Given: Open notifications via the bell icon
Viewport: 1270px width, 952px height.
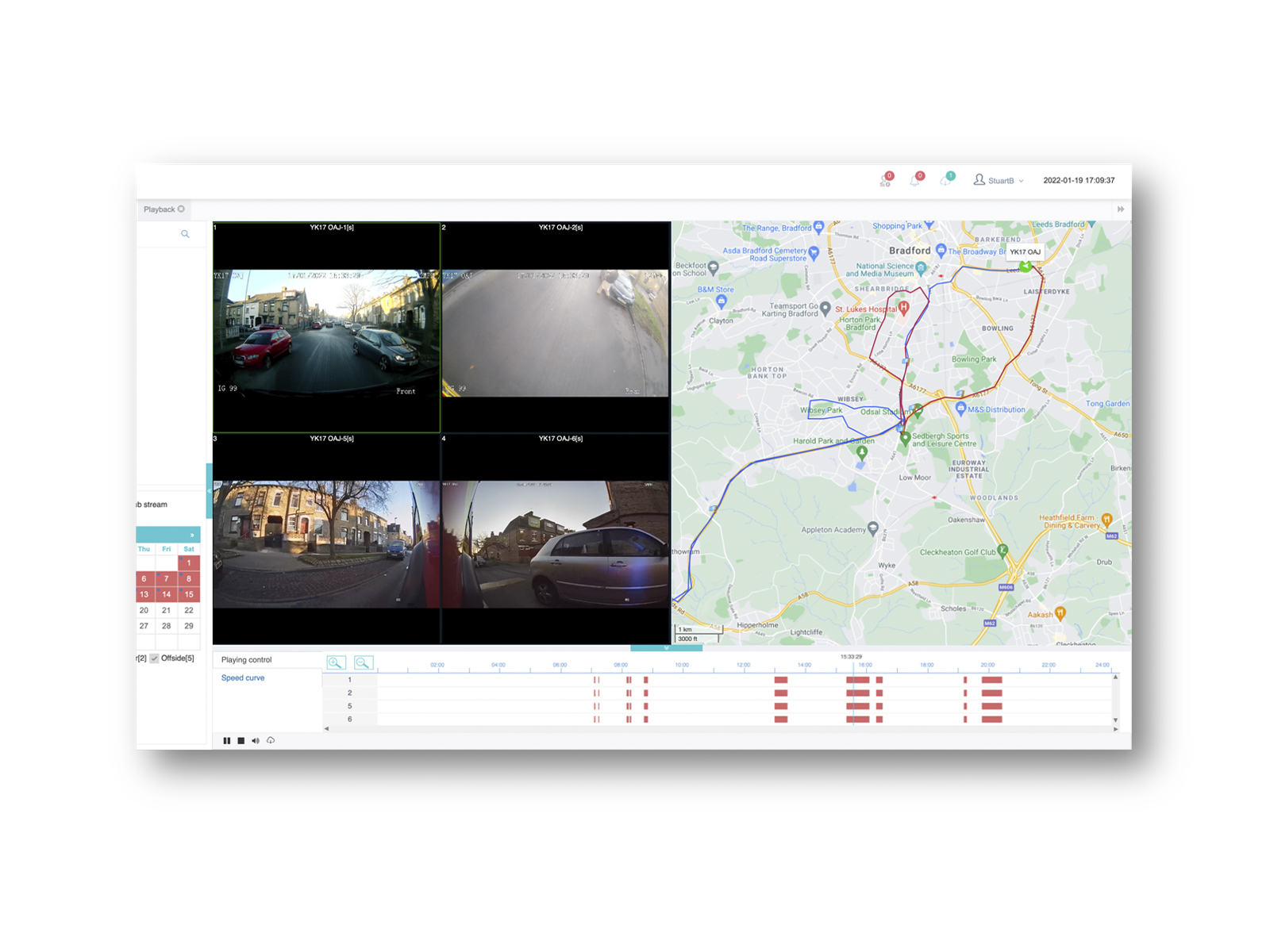Looking at the screenshot, I should click(x=915, y=179).
